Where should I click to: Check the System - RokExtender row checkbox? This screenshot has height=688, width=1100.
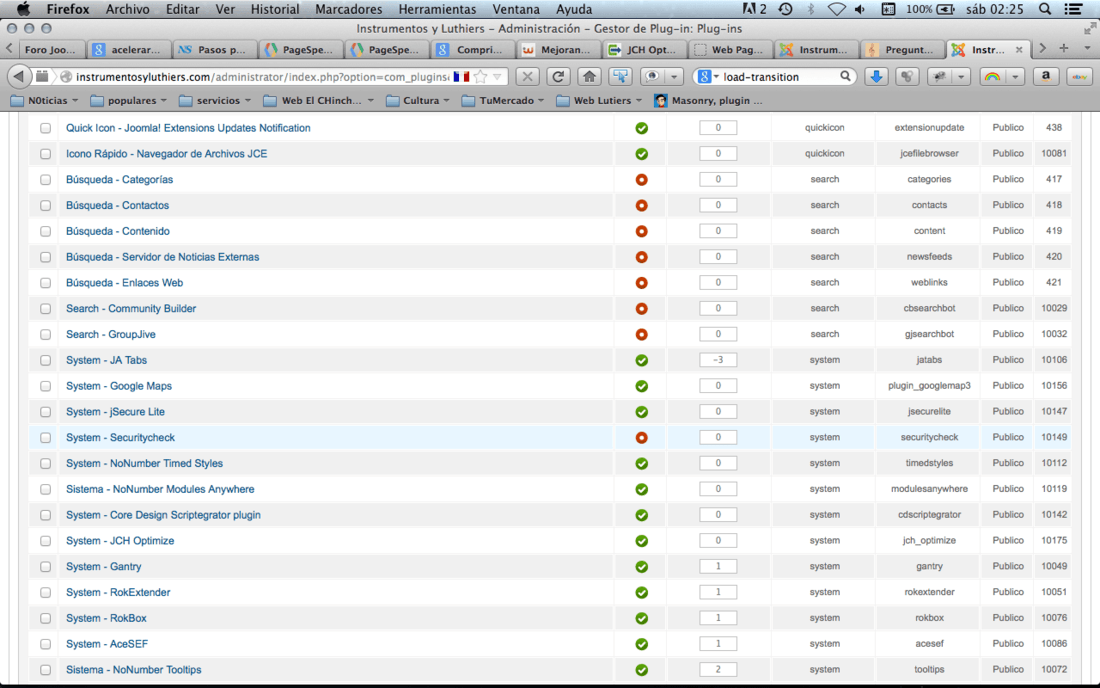(x=46, y=593)
